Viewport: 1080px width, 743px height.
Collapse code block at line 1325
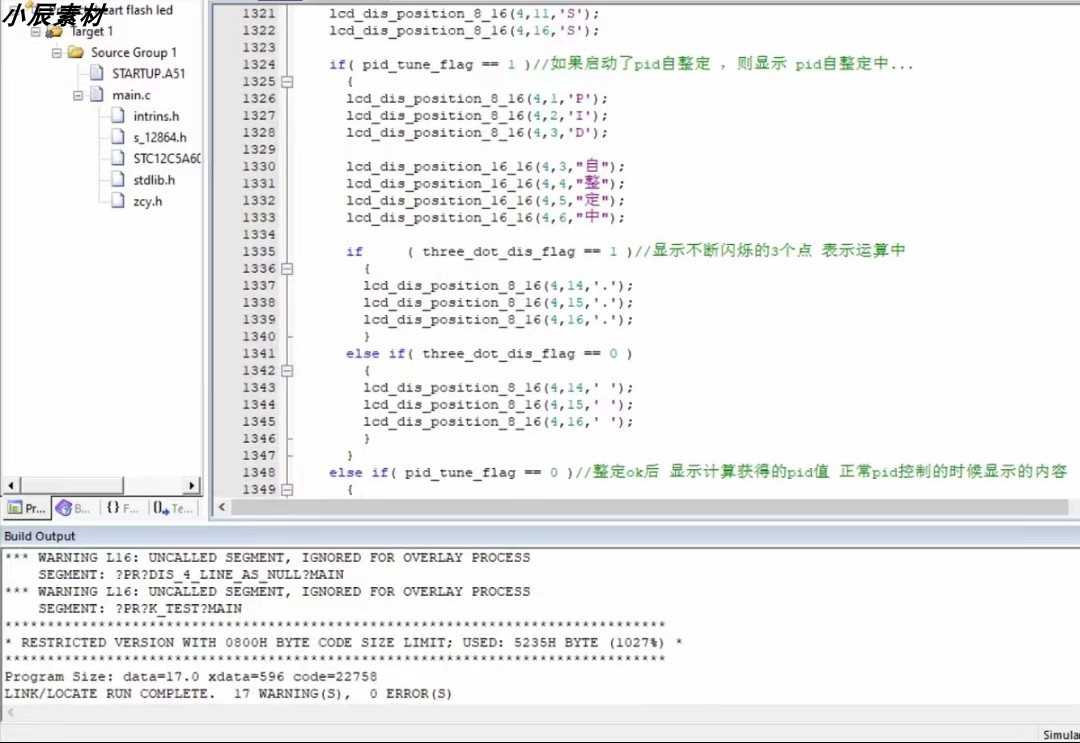(287, 82)
